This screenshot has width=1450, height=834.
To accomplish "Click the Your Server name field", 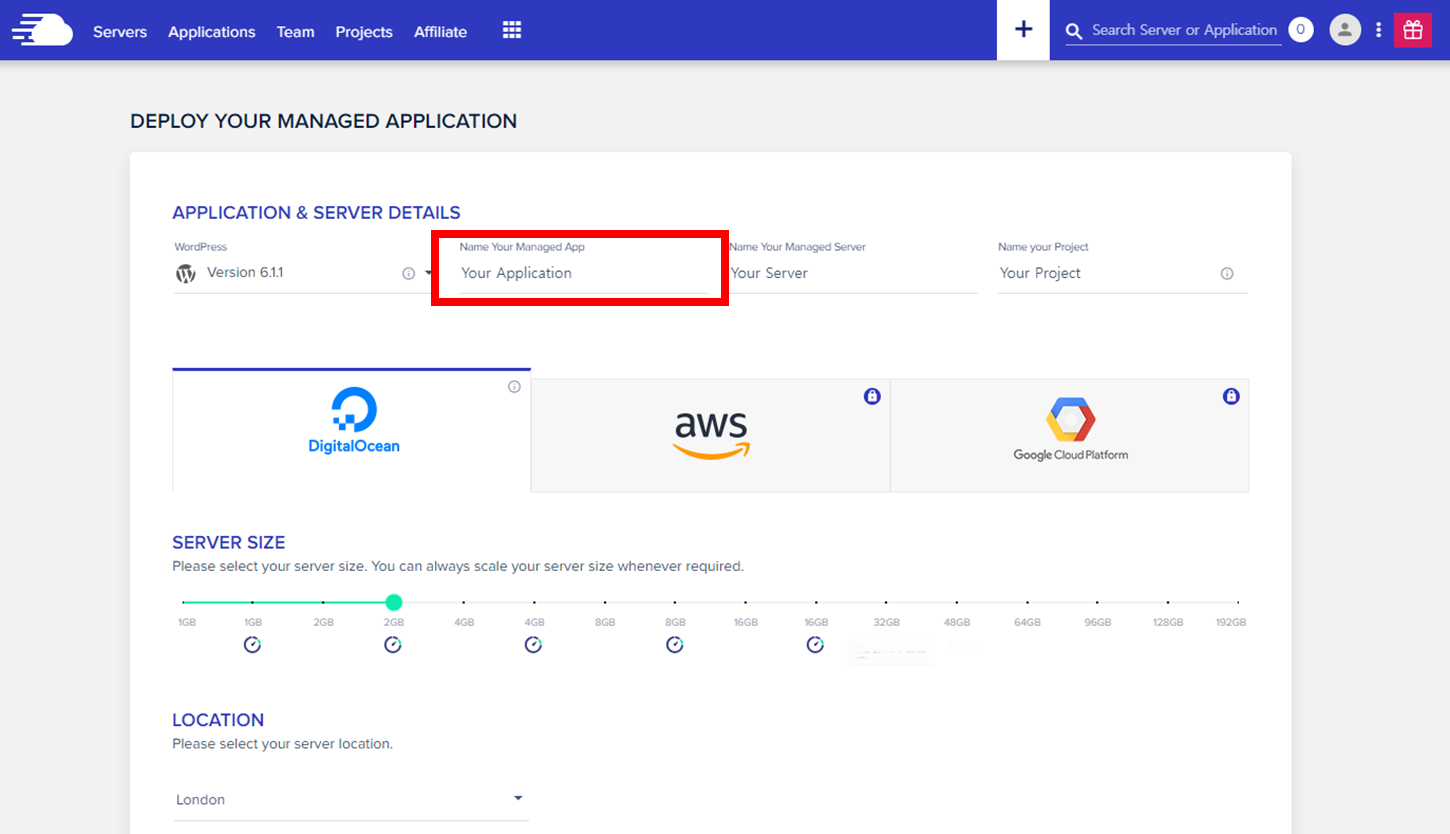I will pyautogui.click(x=853, y=273).
